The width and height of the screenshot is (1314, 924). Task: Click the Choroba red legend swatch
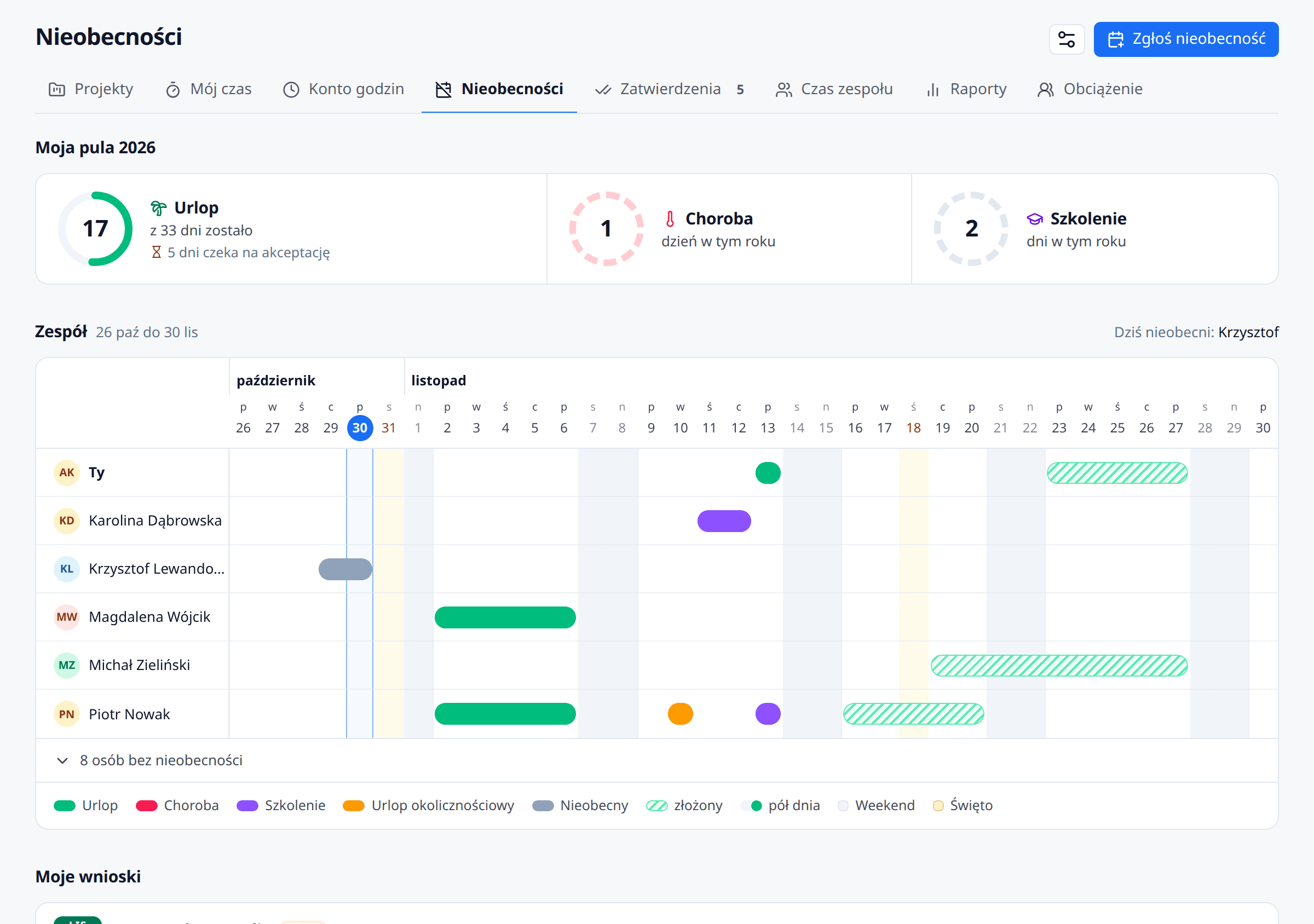(147, 806)
